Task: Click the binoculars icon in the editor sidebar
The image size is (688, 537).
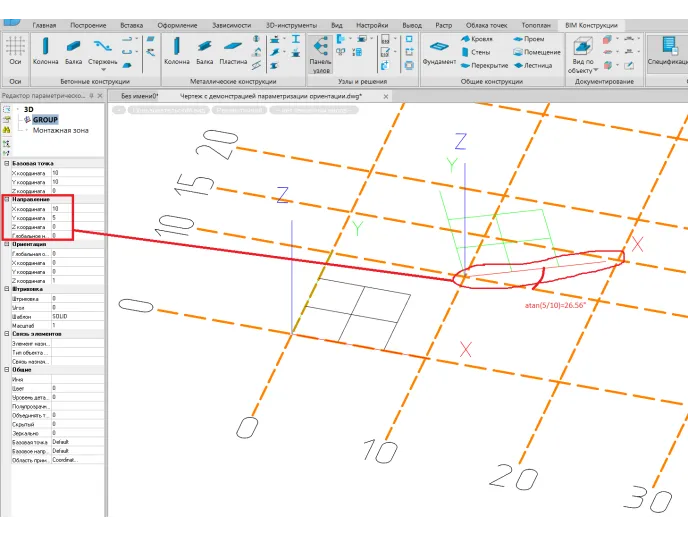Action: pyautogui.click(x=7, y=130)
